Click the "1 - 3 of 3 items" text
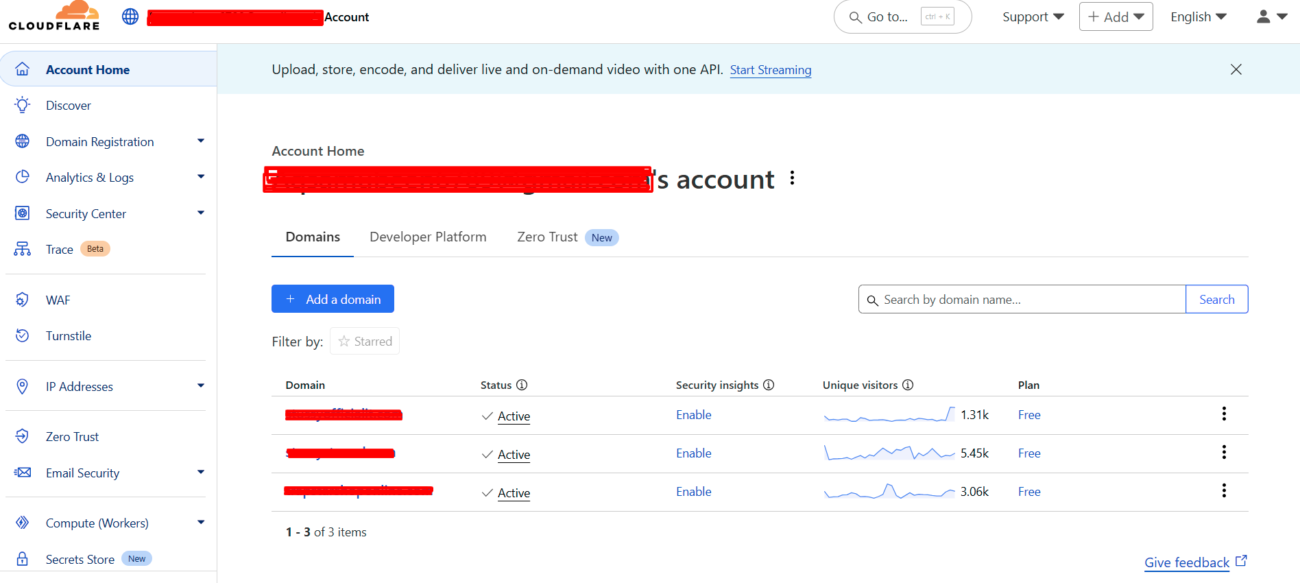The width and height of the screenshot is (1300, 583). [x=326, y=532]
